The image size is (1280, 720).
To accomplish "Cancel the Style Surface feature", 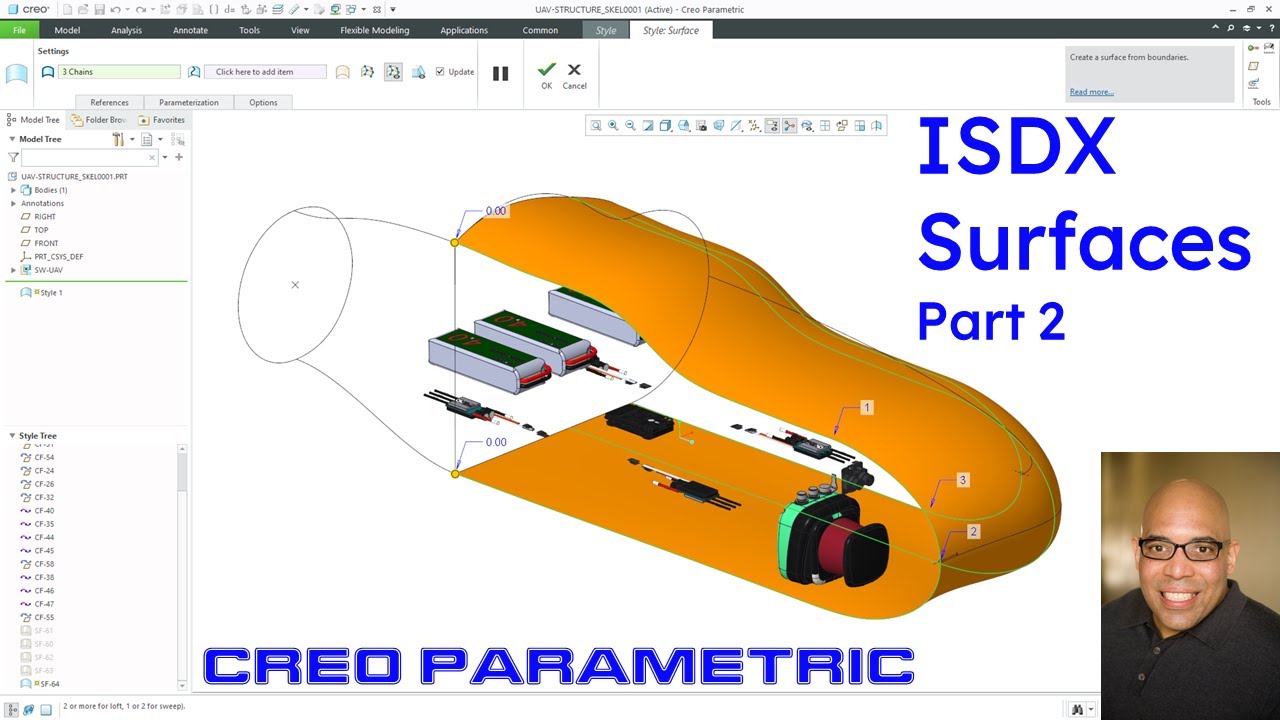I will (x=574, y=75).
